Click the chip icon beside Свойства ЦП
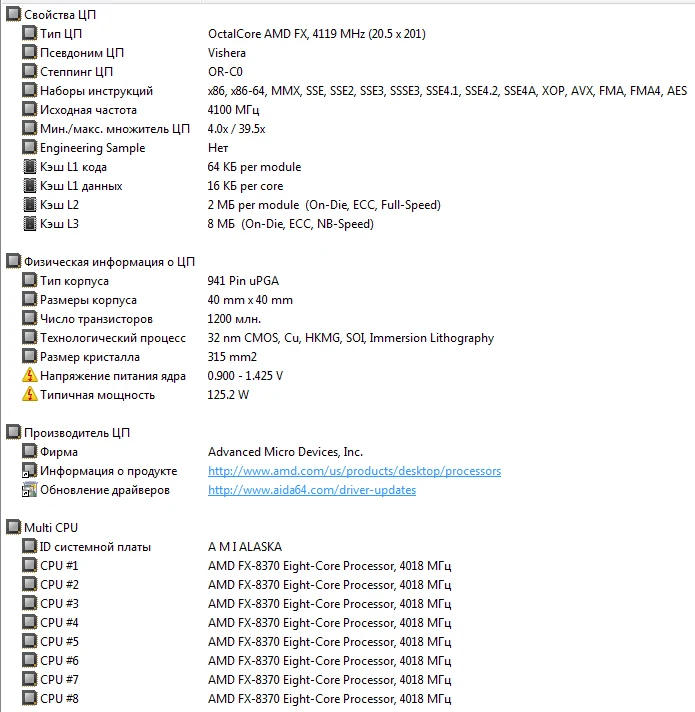This screenshot has height=712, width=695. coord(13,15)
